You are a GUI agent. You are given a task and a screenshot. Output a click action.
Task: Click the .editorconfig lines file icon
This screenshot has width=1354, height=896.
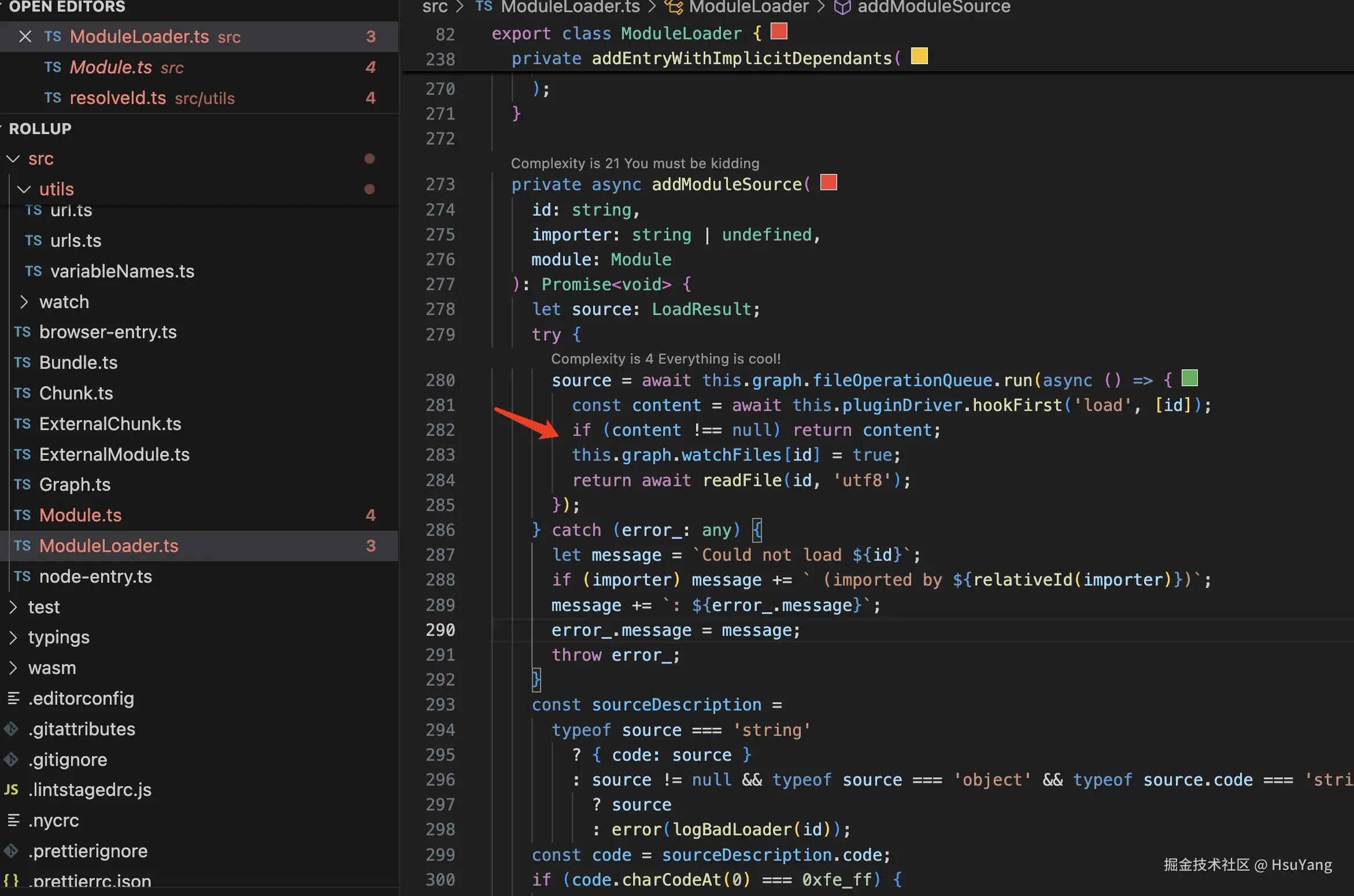click(x=13, y=698)
